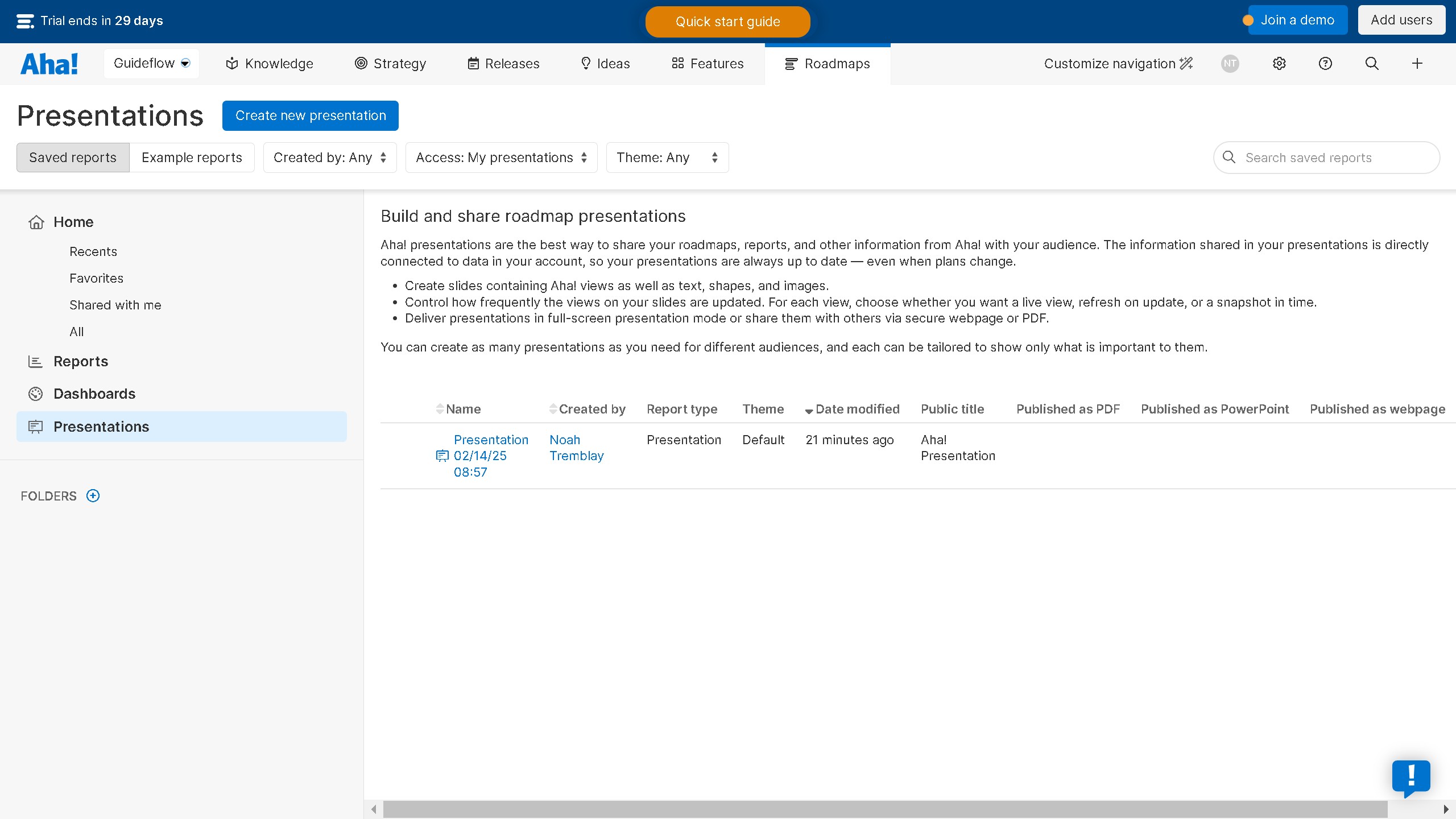Click the presentation icon in table row
1456x819 pixels.
tap(442, 456)
